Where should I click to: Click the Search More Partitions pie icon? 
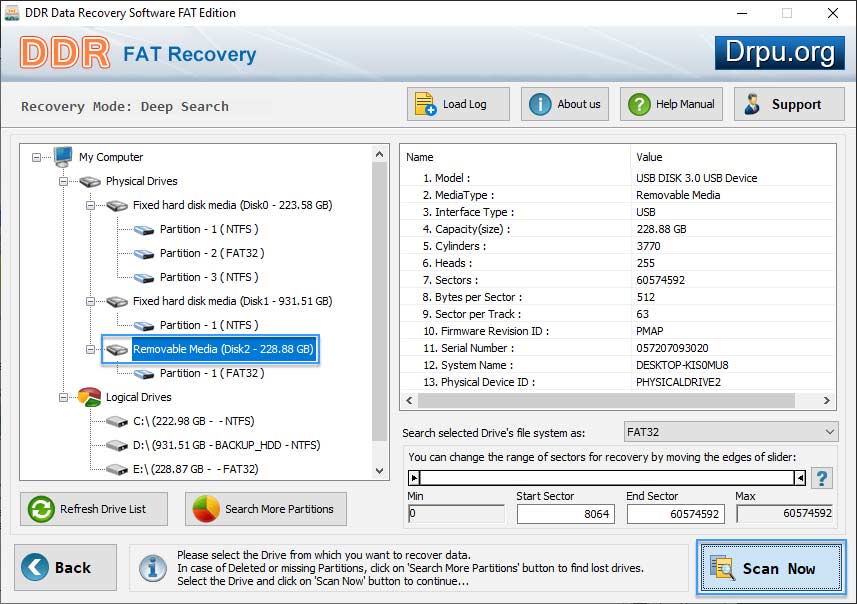[x=206, y=509]
